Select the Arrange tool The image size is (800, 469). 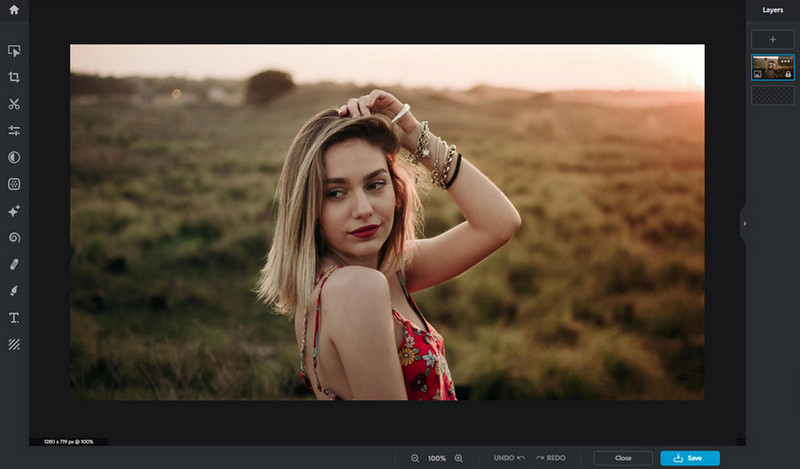pos(14,51)
